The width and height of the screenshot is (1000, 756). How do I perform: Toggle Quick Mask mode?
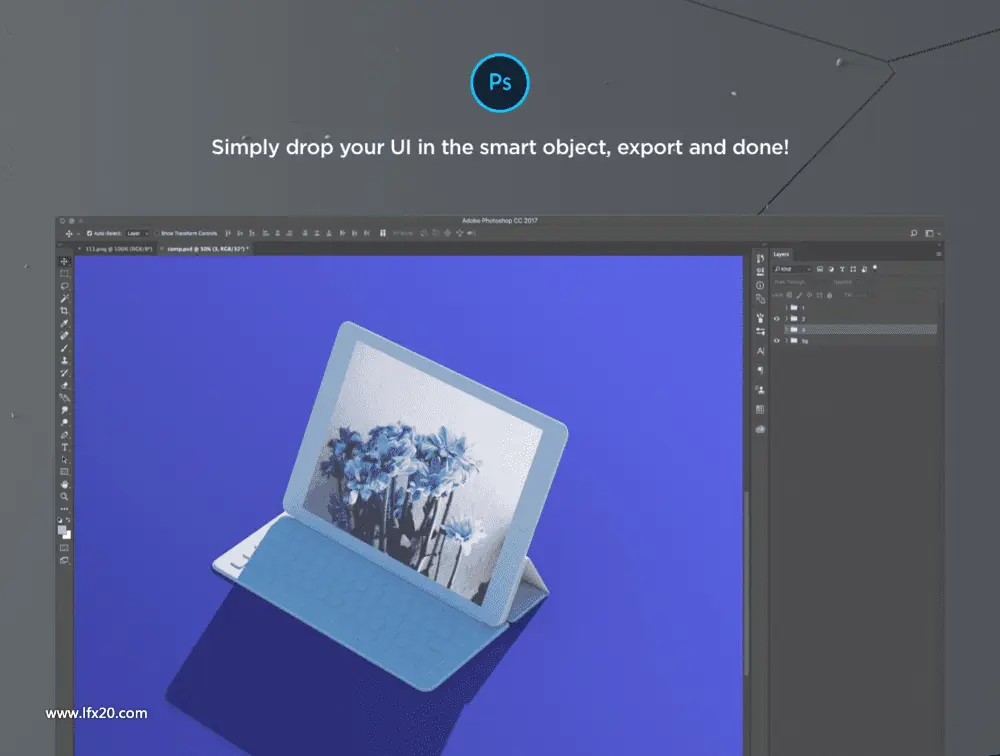[64, 548]
